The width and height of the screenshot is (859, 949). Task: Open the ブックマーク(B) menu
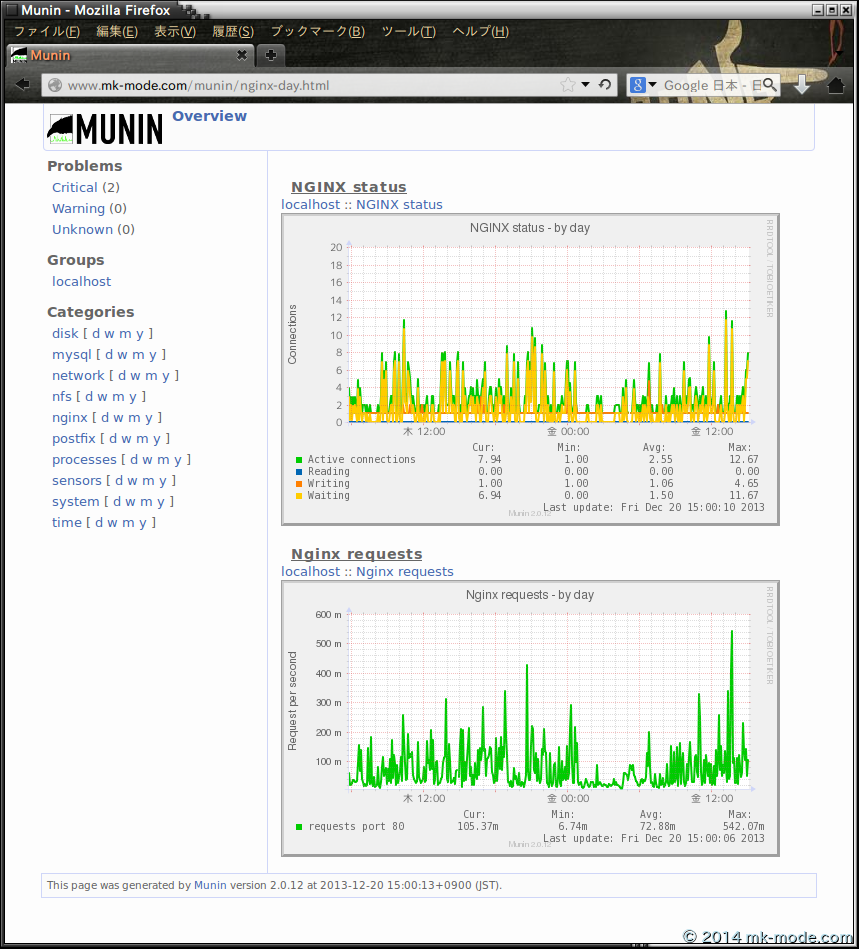coord(317,31)
